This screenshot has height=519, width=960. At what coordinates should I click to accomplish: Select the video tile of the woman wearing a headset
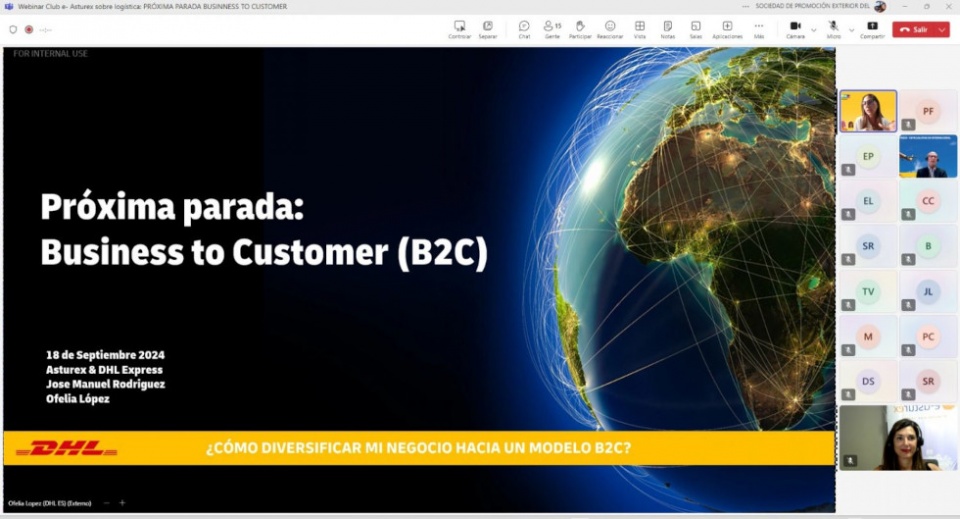[x=898, y=438]
